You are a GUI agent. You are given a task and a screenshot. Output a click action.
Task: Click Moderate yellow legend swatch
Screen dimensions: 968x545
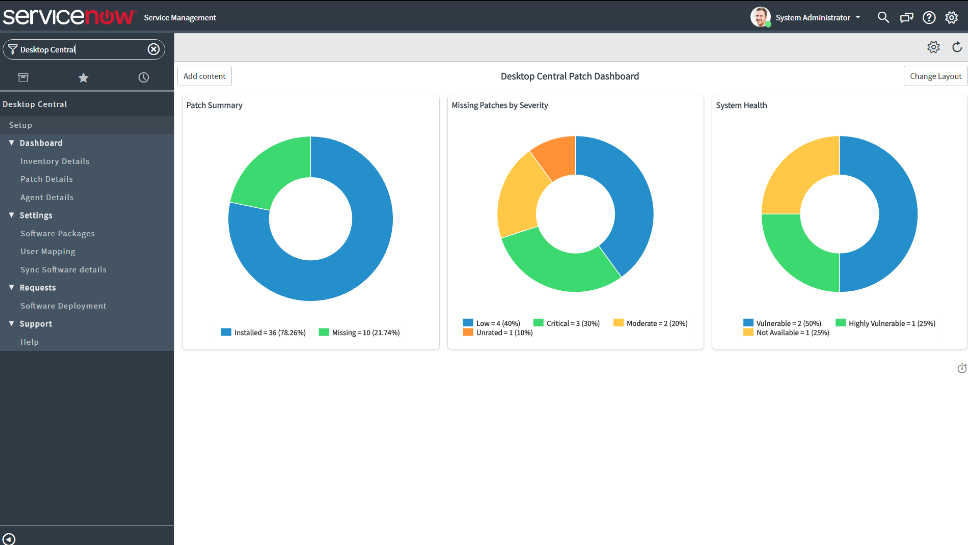618,323
